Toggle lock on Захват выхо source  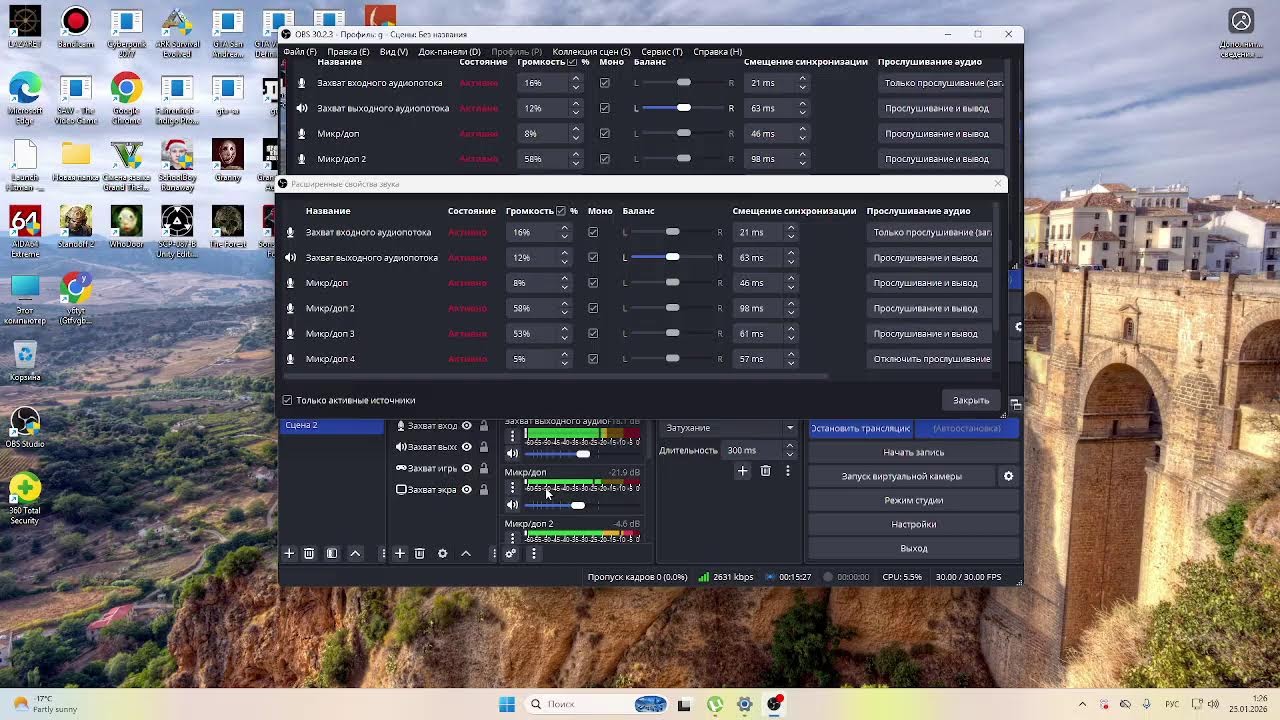pyautogui.click(x=484, y=447)
